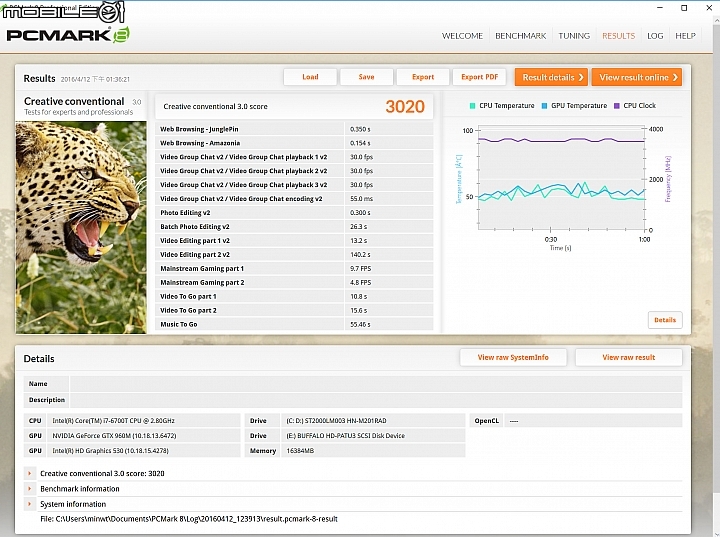Open Result details
Image resolution: width=720 pixels, height=537 pixels.
point(551,77)
